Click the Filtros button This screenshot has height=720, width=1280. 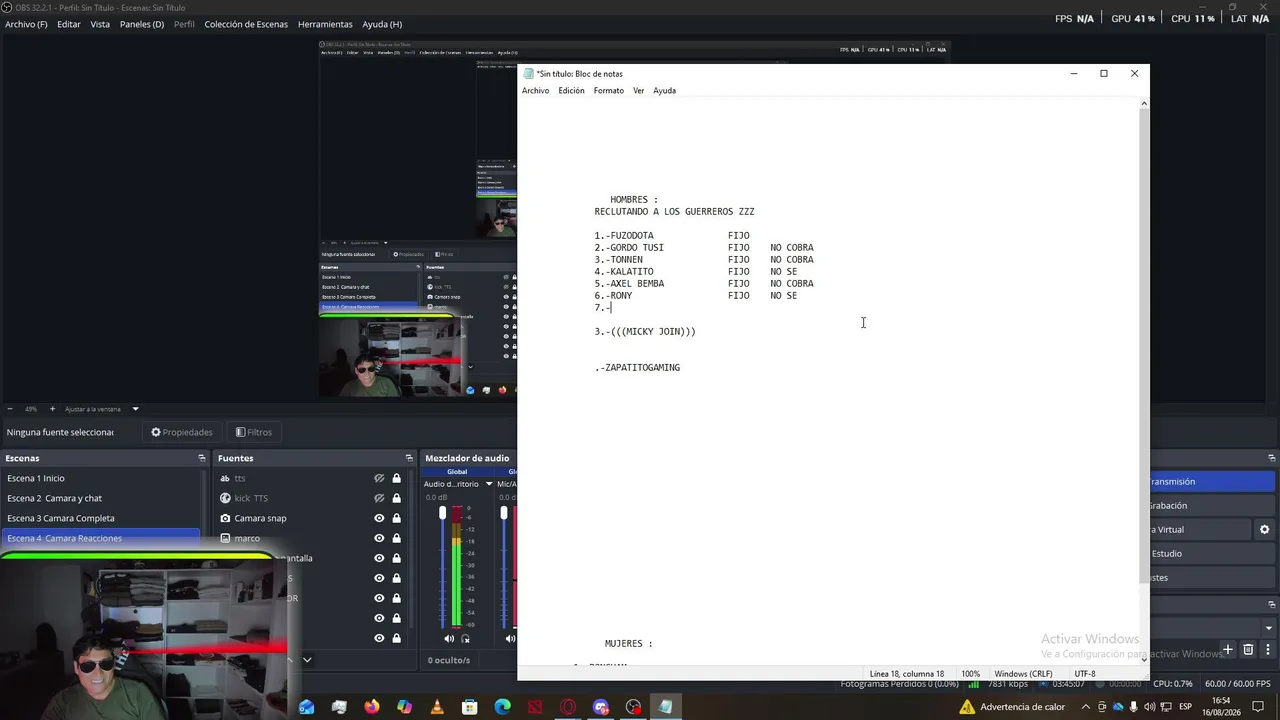point(254,432)
